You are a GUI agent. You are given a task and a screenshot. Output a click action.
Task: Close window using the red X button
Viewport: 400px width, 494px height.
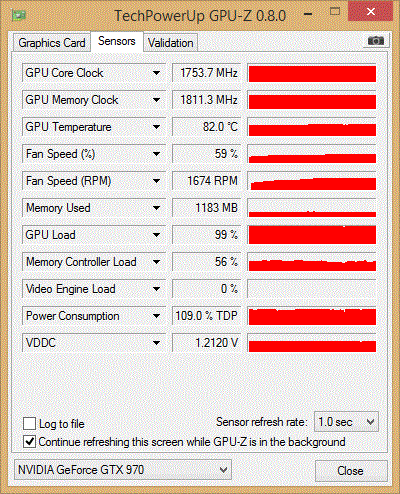click(x=371, y=12)
